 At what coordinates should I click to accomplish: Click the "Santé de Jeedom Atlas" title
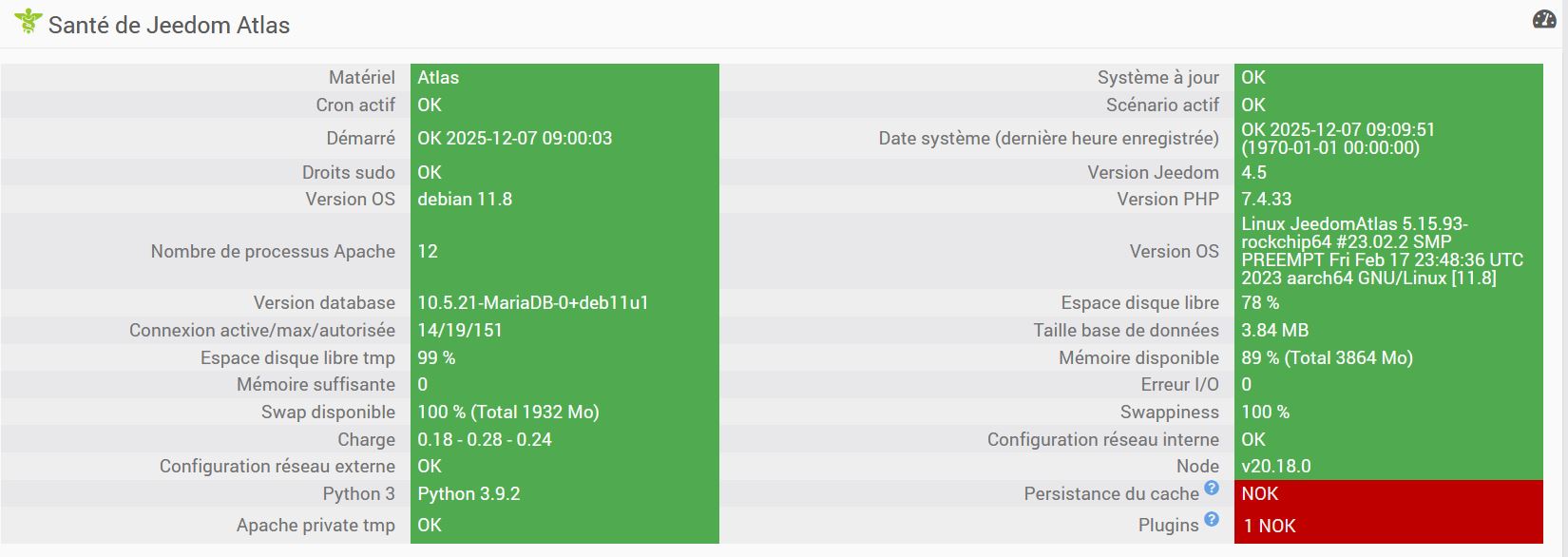pyautogui.click(x=169, y=26)
